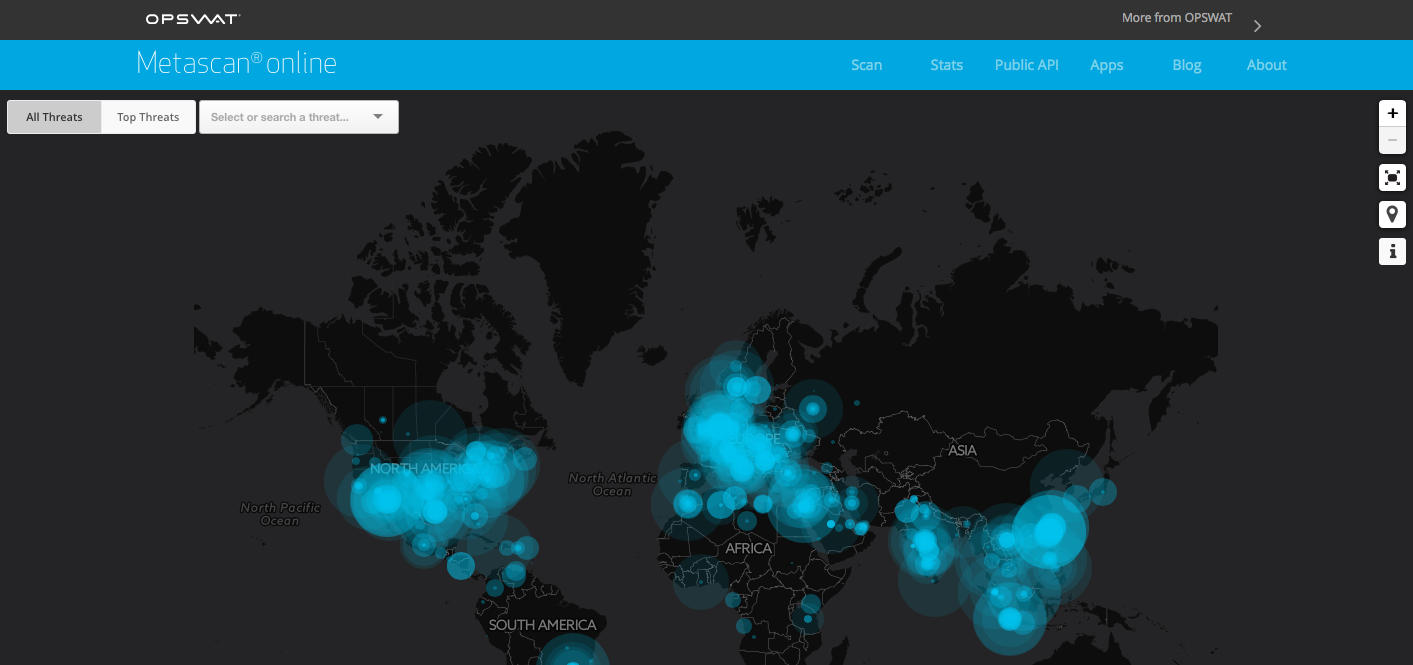
Task: Zoom out with the minus button
Action: coord(1392,140)
